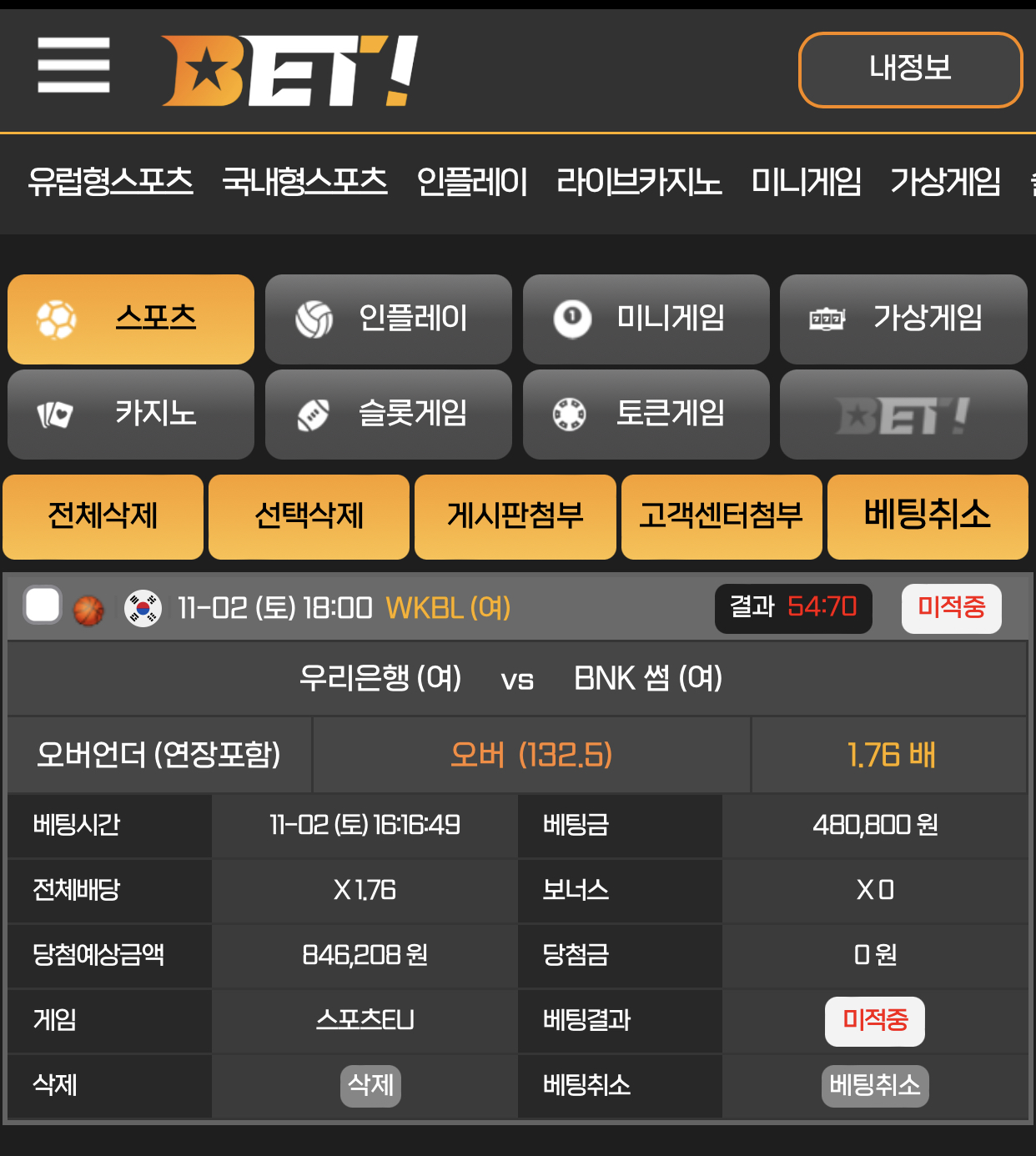Switch to 라이브카지노 tab
This screenshot has height=1156, width=1036.
tap(639, 181)
